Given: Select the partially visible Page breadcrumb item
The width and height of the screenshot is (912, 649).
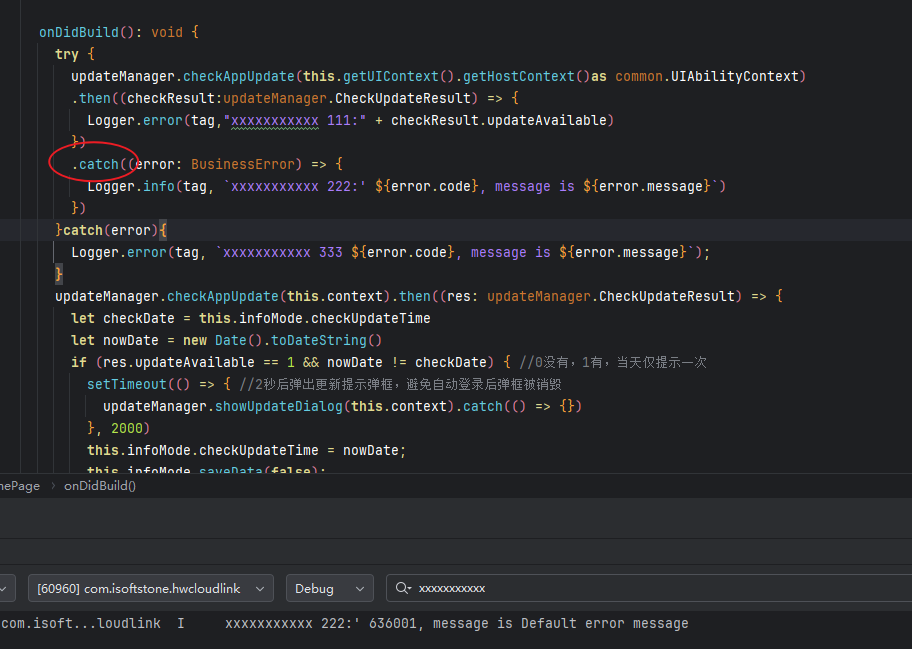Looking at the screenshot, I should point(20,485).
